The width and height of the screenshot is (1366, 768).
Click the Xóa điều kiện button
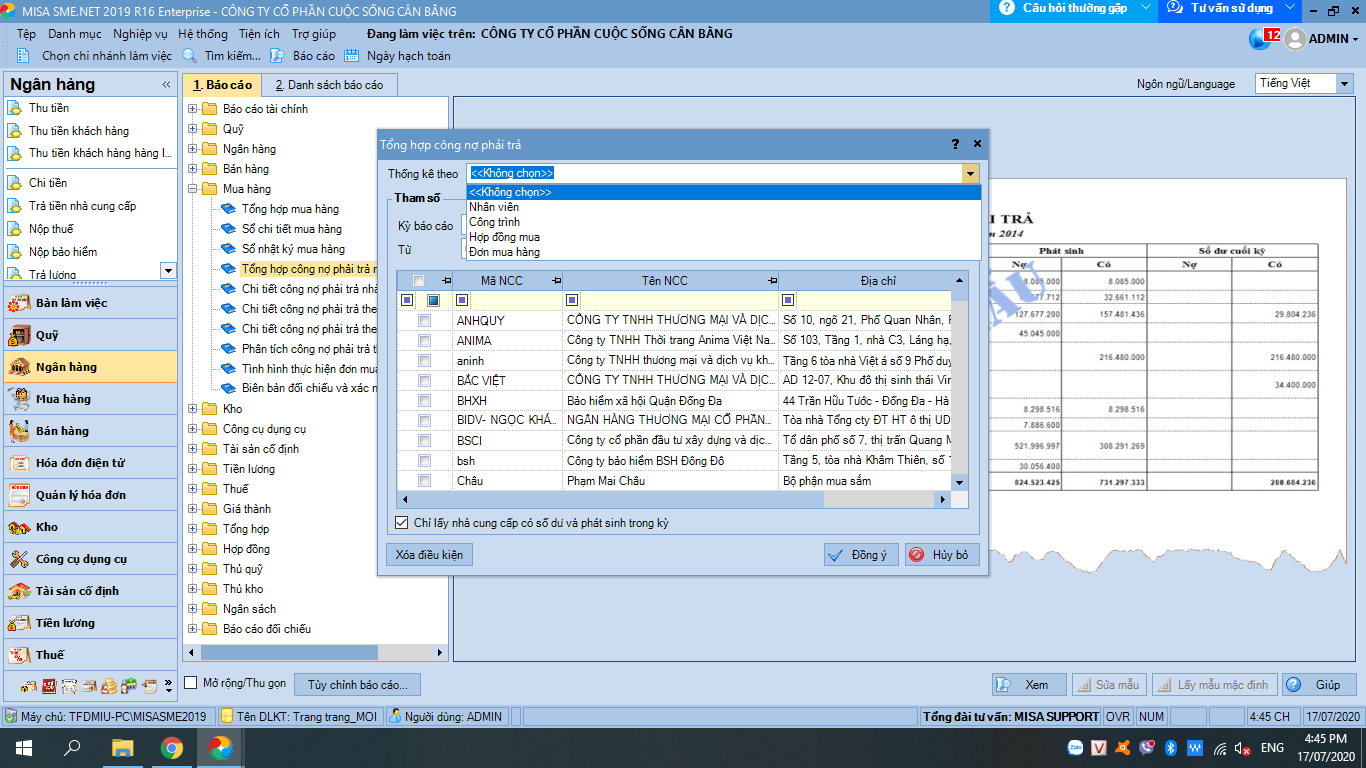click(x=428, y=555)
